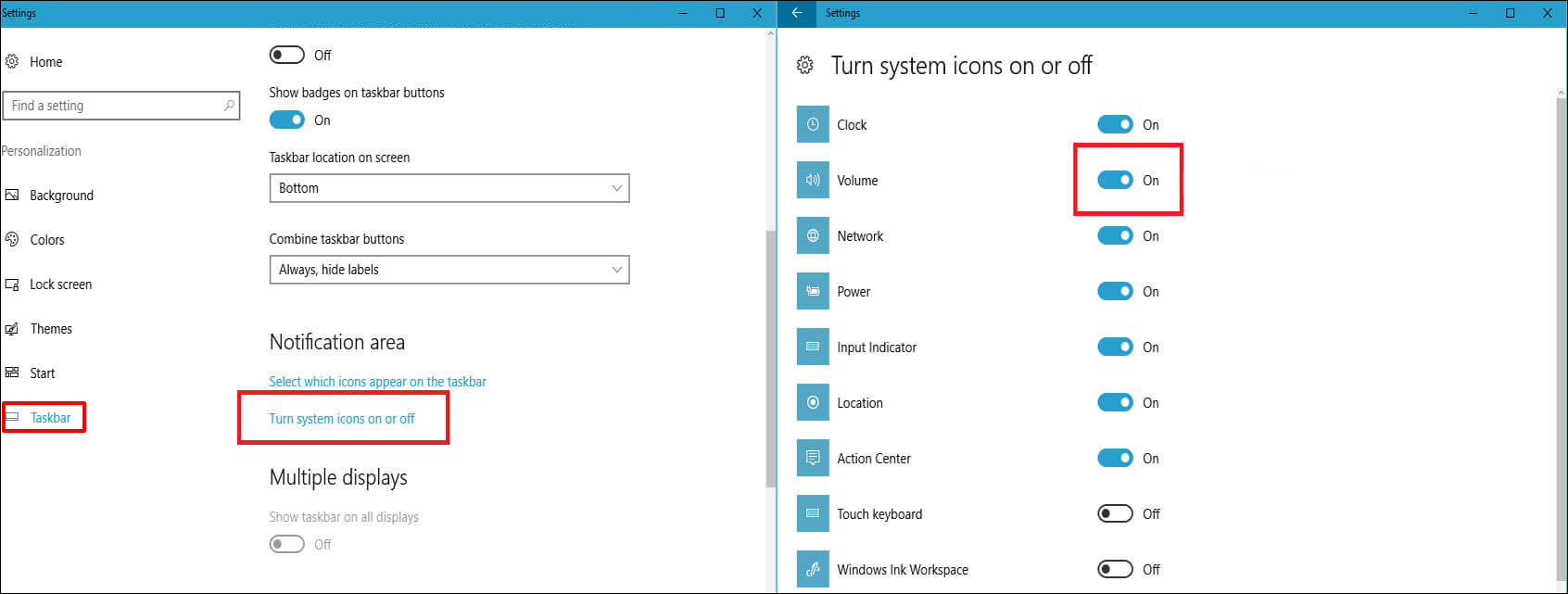Open Turn system icons on or off link
The image size is (1568, 594).
pos(342,419)
